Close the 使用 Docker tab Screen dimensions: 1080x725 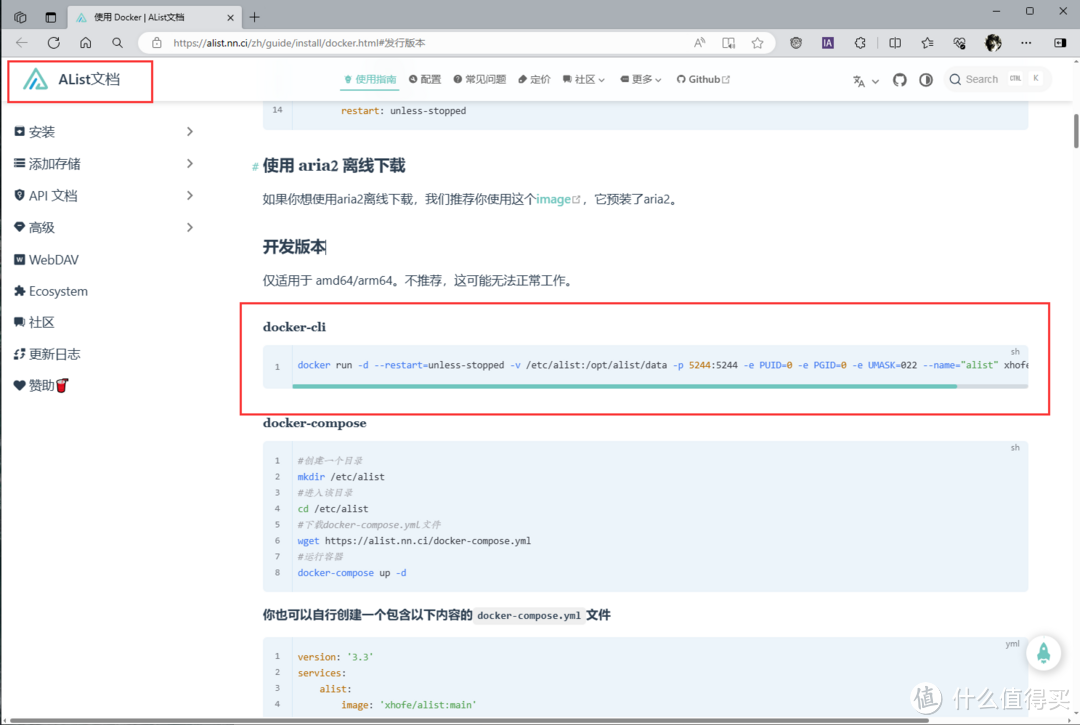[231, 17]
